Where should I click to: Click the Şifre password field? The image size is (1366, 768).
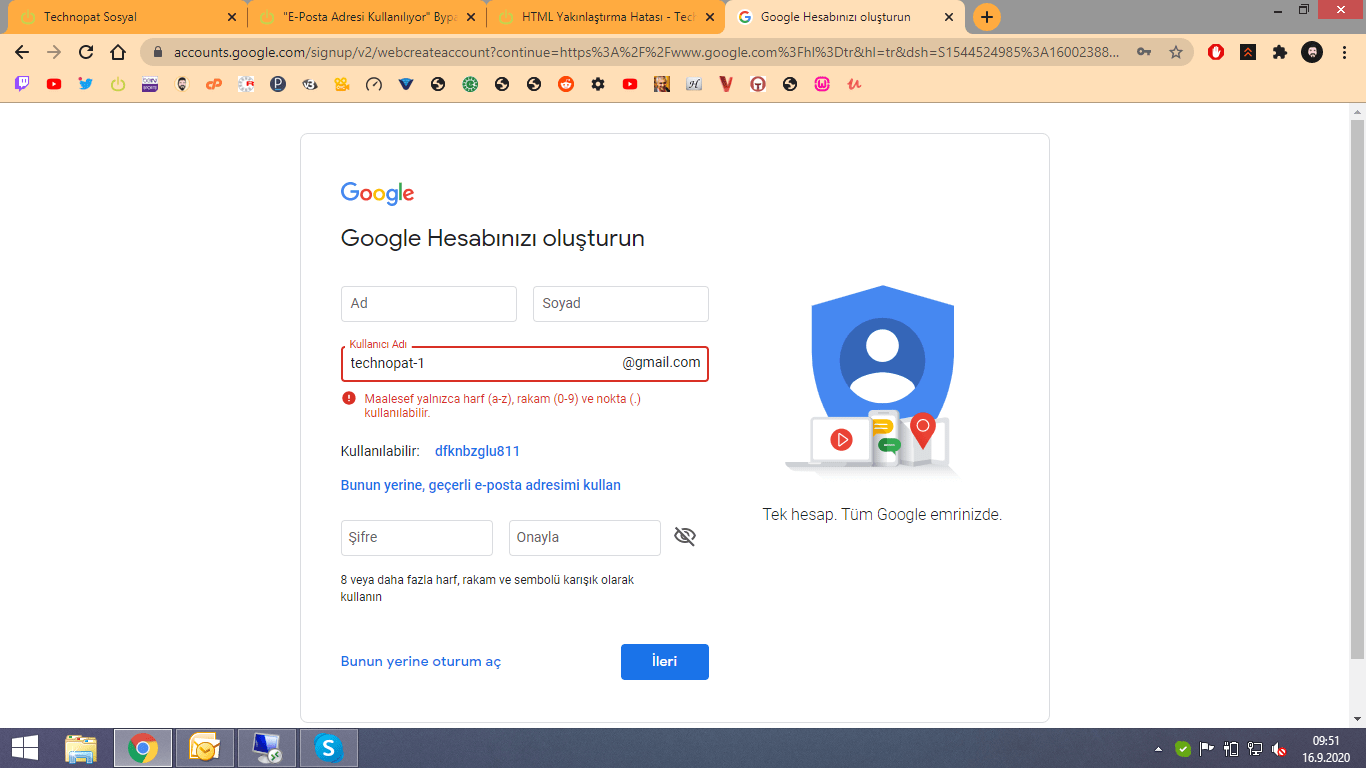pyautogui.click(x=417, y=538)
